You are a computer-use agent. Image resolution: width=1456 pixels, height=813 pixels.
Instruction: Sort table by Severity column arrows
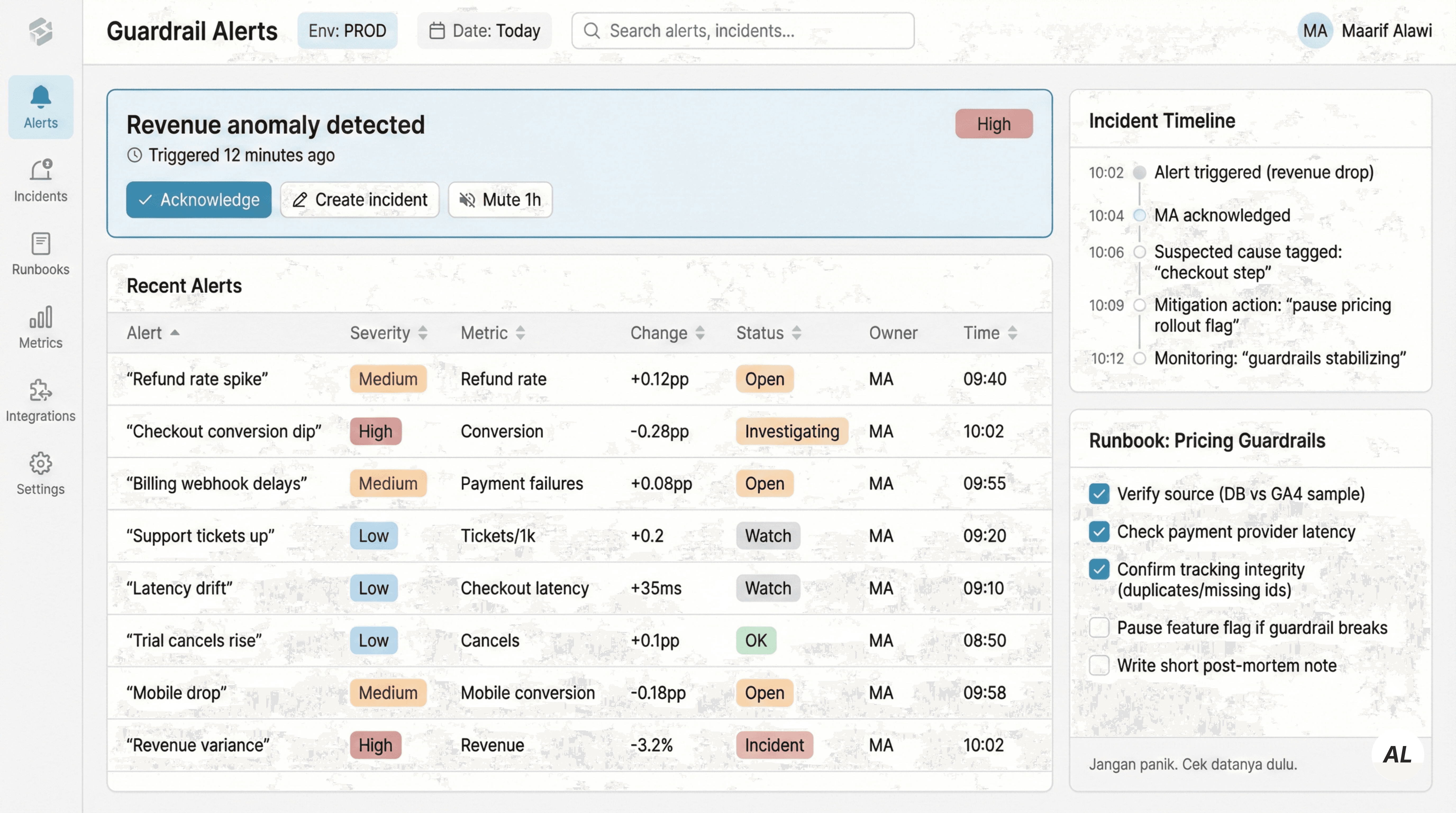[422, 333]
